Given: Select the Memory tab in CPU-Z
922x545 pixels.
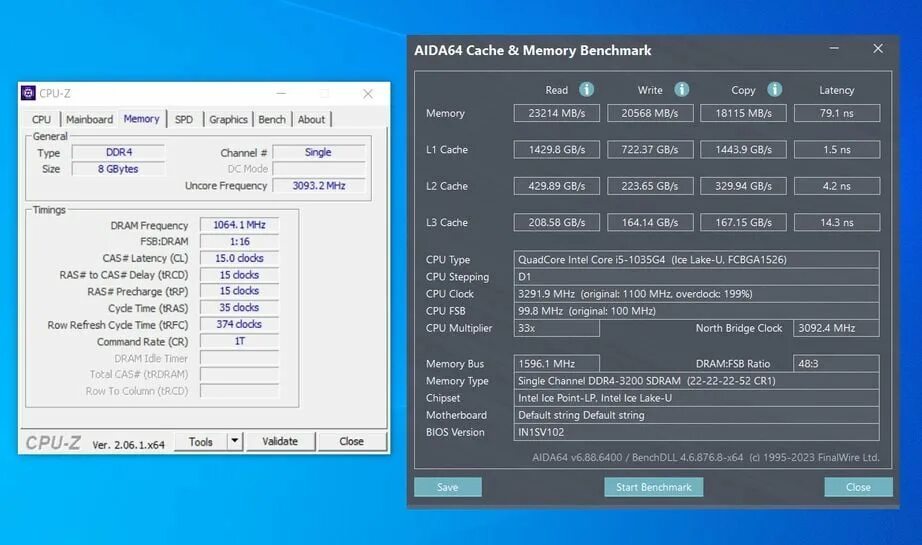Looking at the screenshot, I should 141,119.
